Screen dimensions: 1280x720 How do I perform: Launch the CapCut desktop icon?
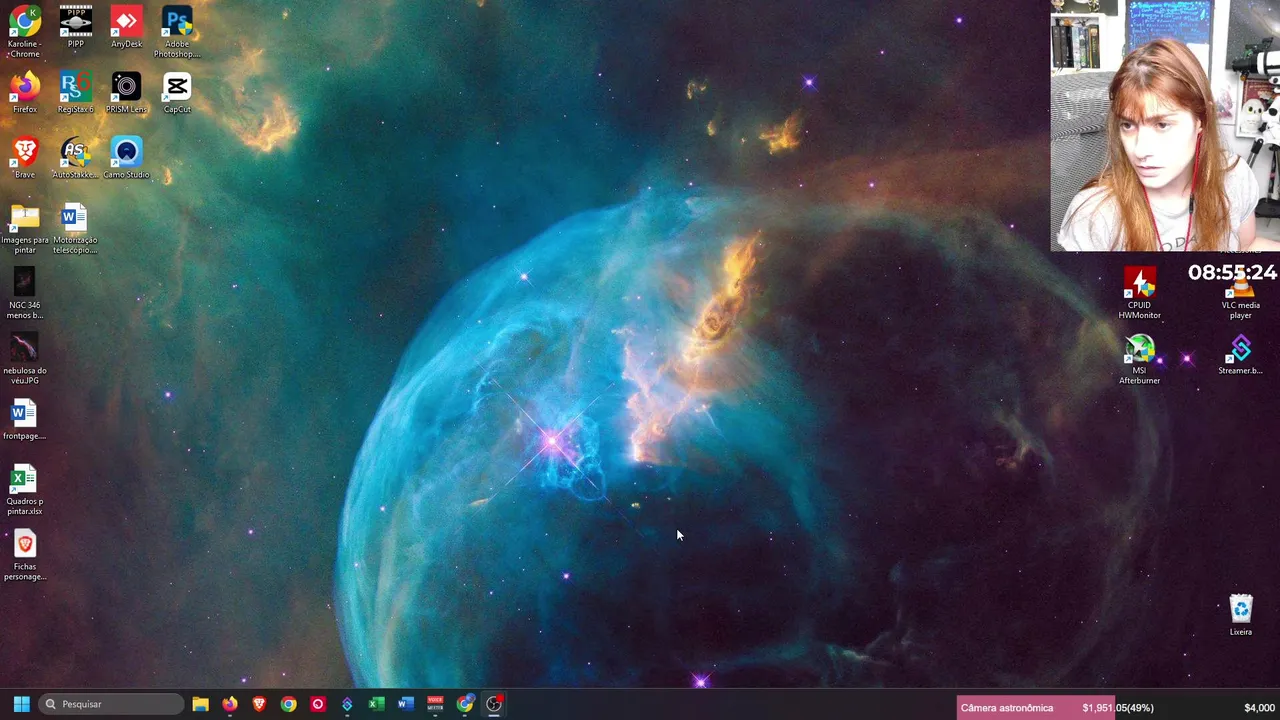click(177, 92)
